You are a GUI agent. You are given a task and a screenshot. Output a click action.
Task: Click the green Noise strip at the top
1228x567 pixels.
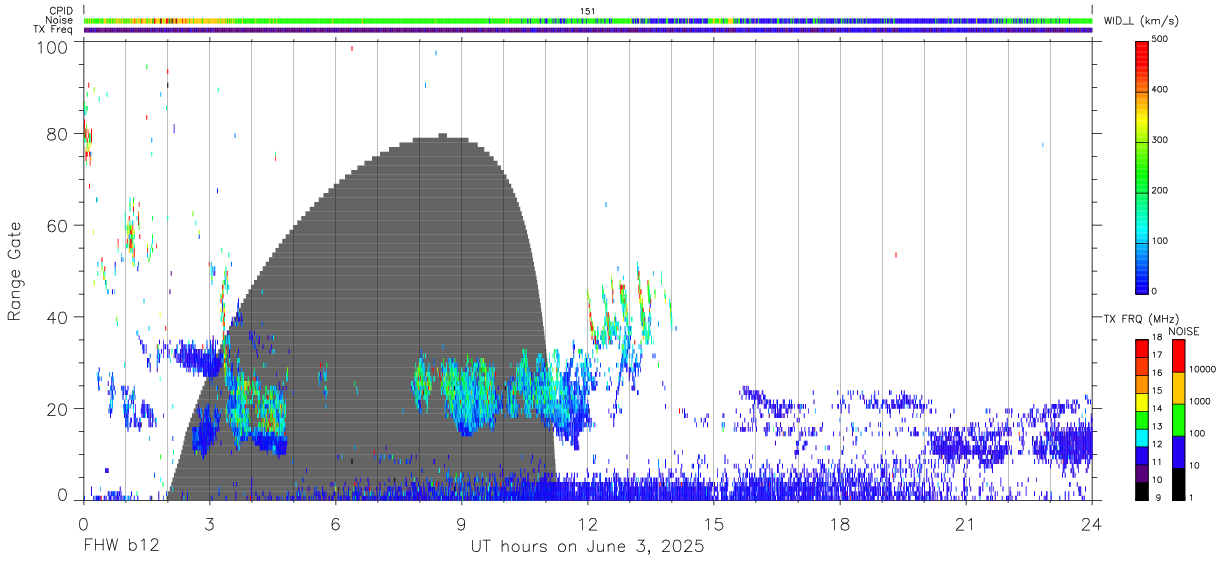click(588, 20)
